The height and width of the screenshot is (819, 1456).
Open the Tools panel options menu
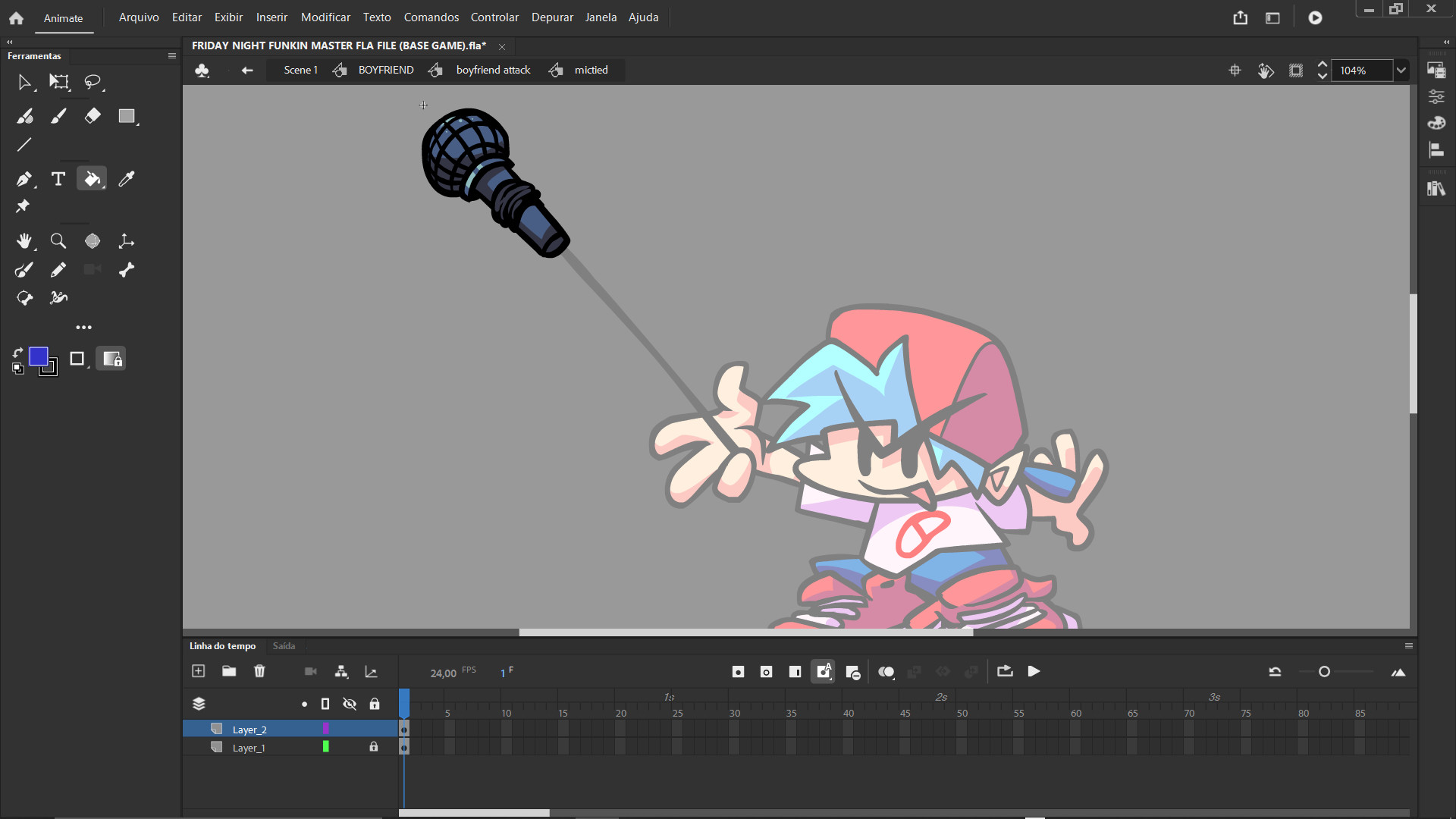pyautogui.click(x=171, y=55)
